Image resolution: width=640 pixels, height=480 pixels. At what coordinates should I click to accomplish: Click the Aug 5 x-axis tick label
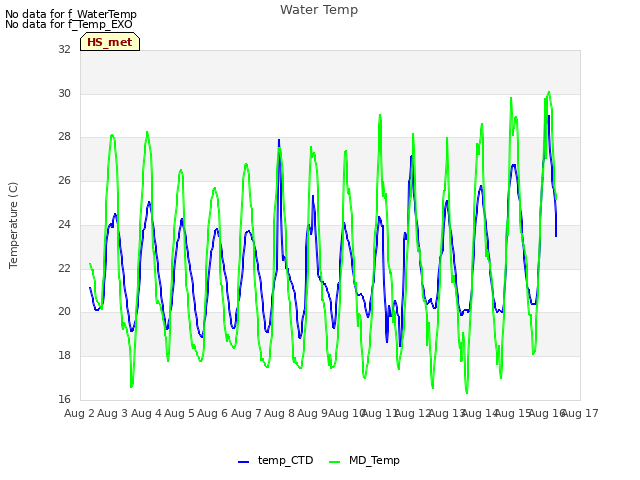(179, 413)
